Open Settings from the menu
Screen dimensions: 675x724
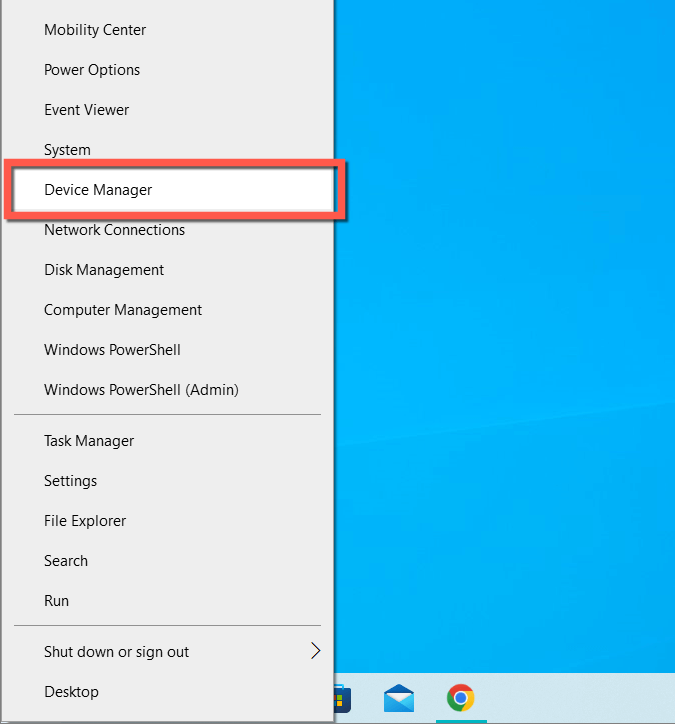168,481
